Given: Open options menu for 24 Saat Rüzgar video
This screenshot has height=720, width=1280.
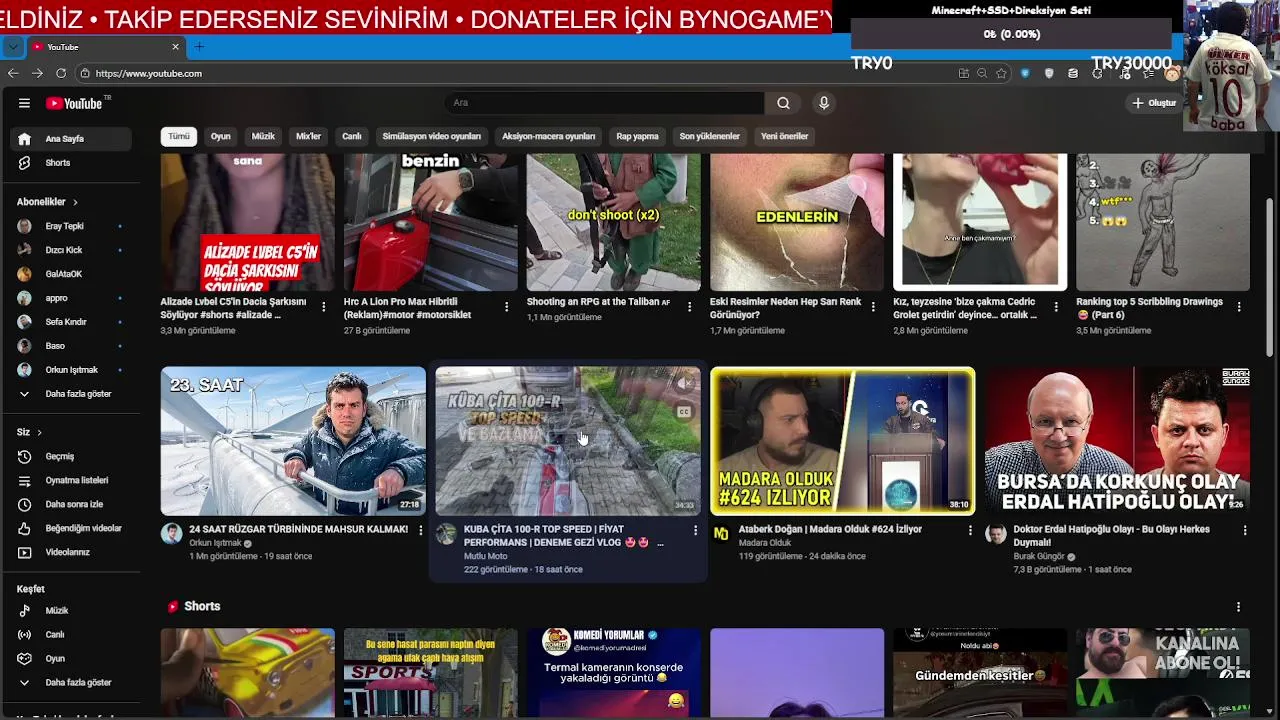Looking at the screenshot, I should pos(420,530).
